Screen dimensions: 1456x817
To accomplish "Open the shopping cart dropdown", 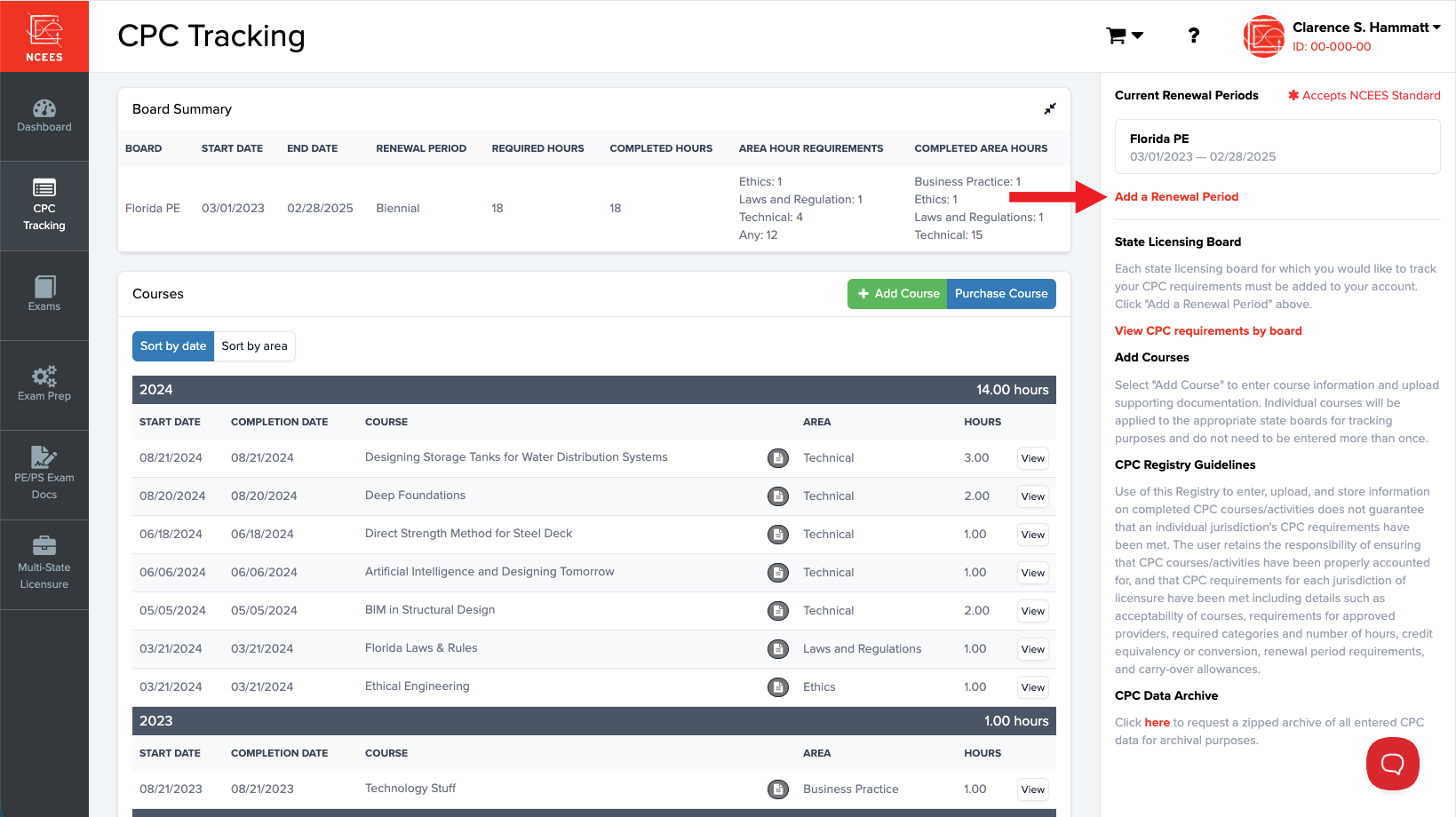I will [1125, 36].
